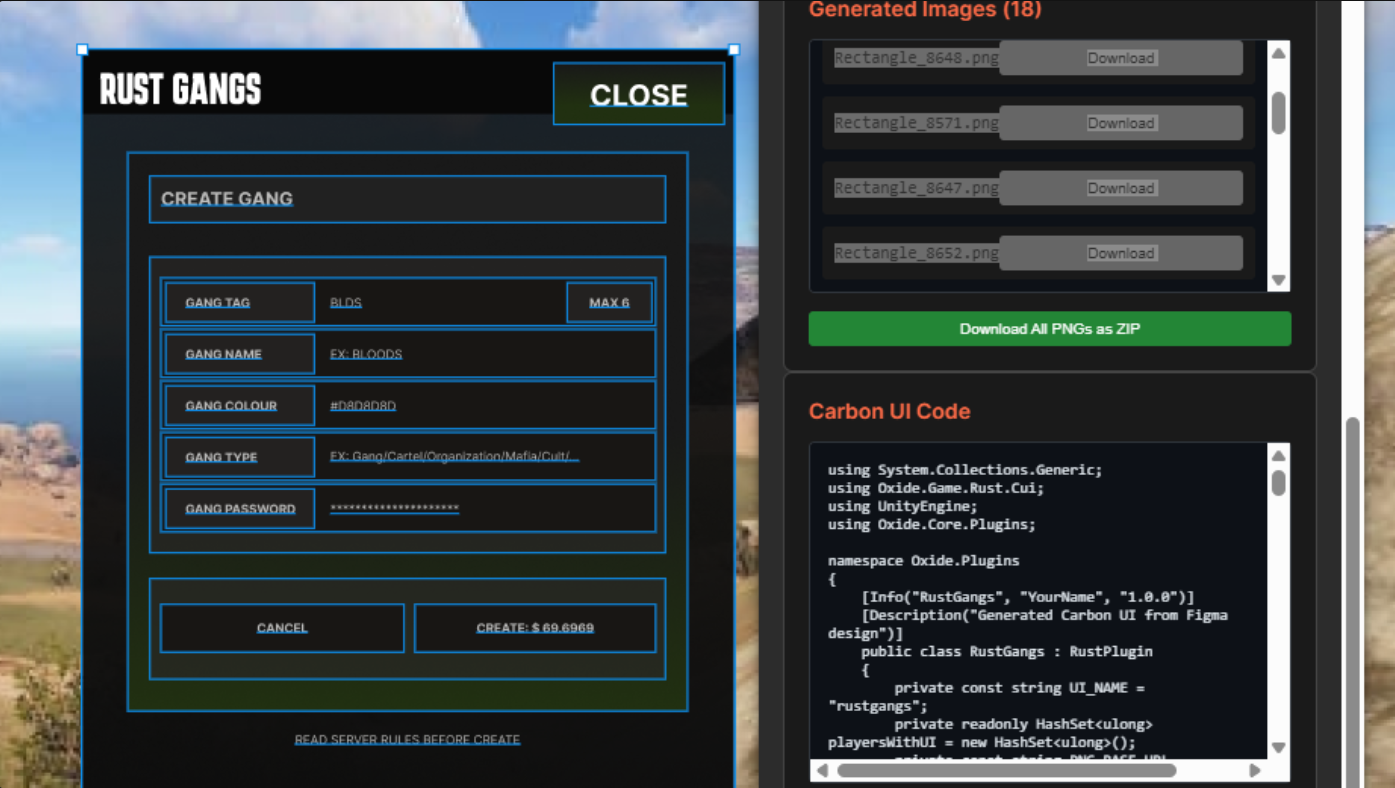This screenshot has width=1395, height=788.
Task: Click the Gang Colour hex value field
Action: click(485, 406)
